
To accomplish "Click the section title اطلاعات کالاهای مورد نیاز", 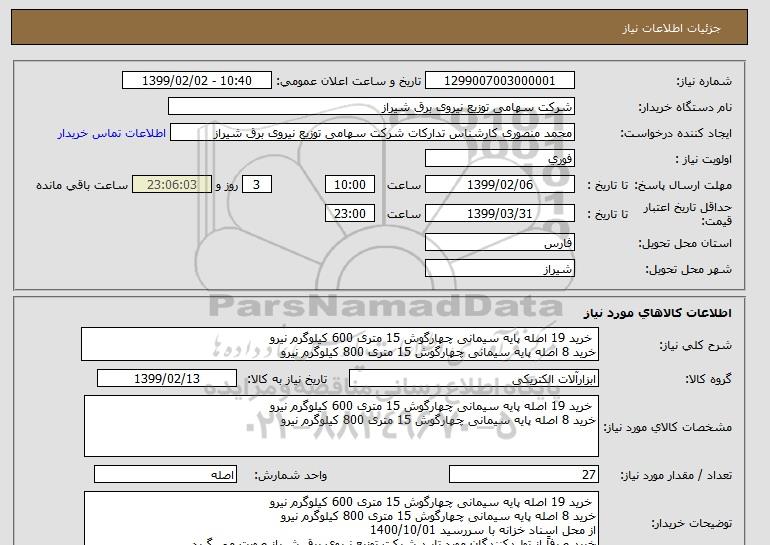I will 657,312.
